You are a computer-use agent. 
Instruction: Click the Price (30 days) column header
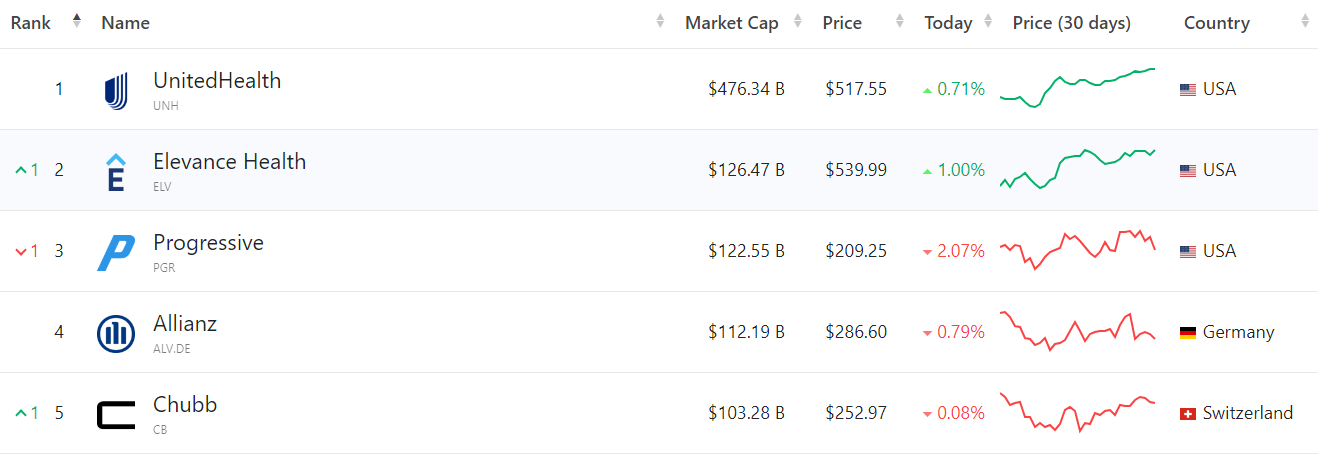(1071, 23)
